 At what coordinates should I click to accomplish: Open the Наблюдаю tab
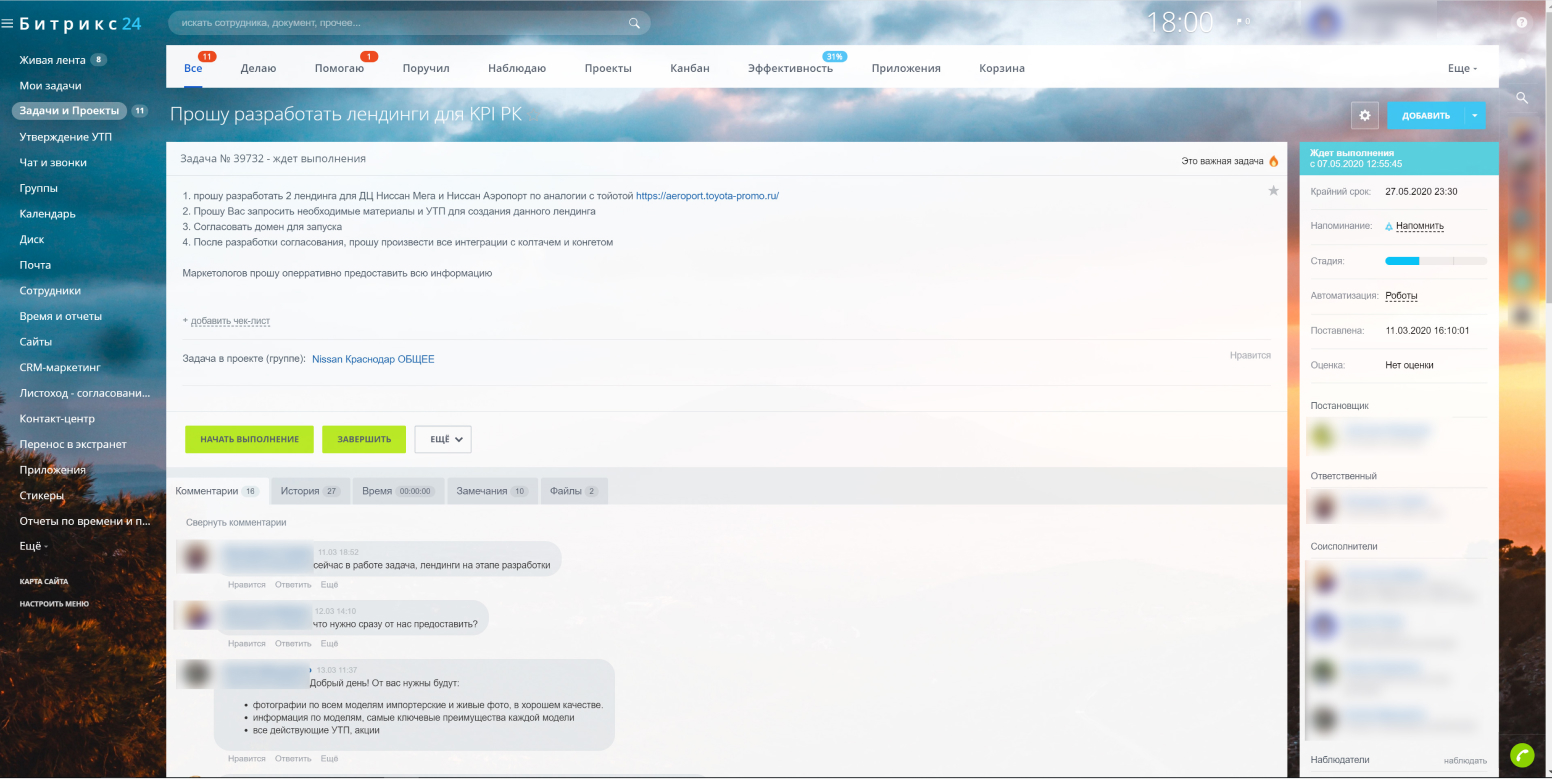(x=517, y=68)
